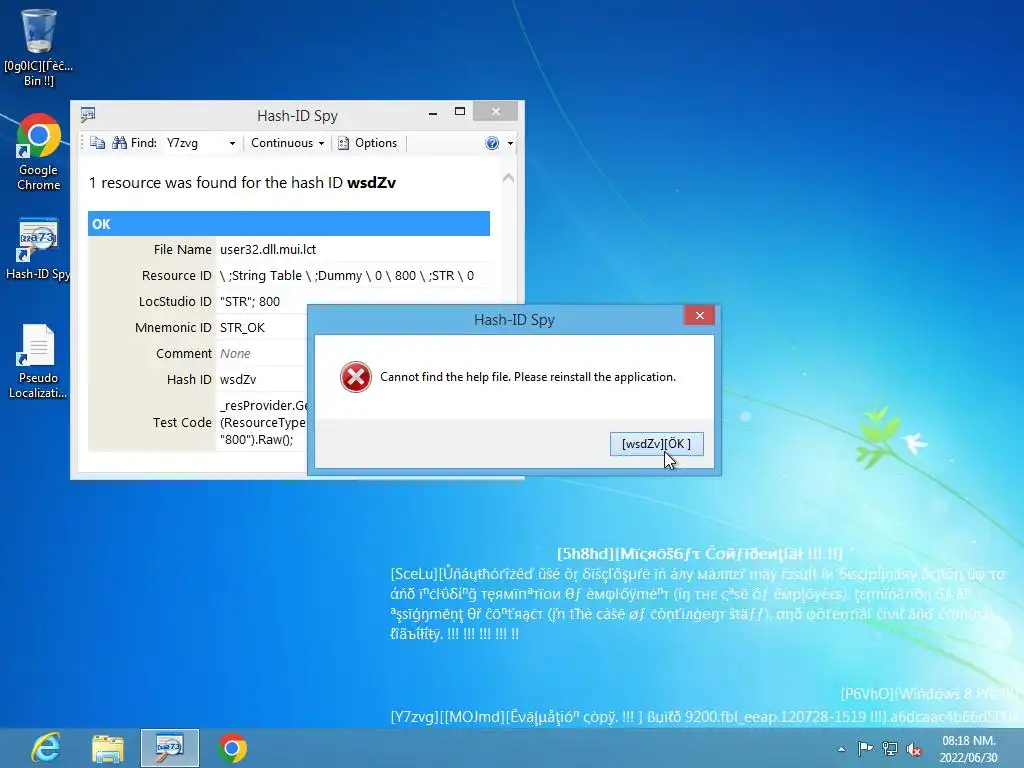Click the resource found summary text
Screen dimensions: 1024x768
[242, 183]
